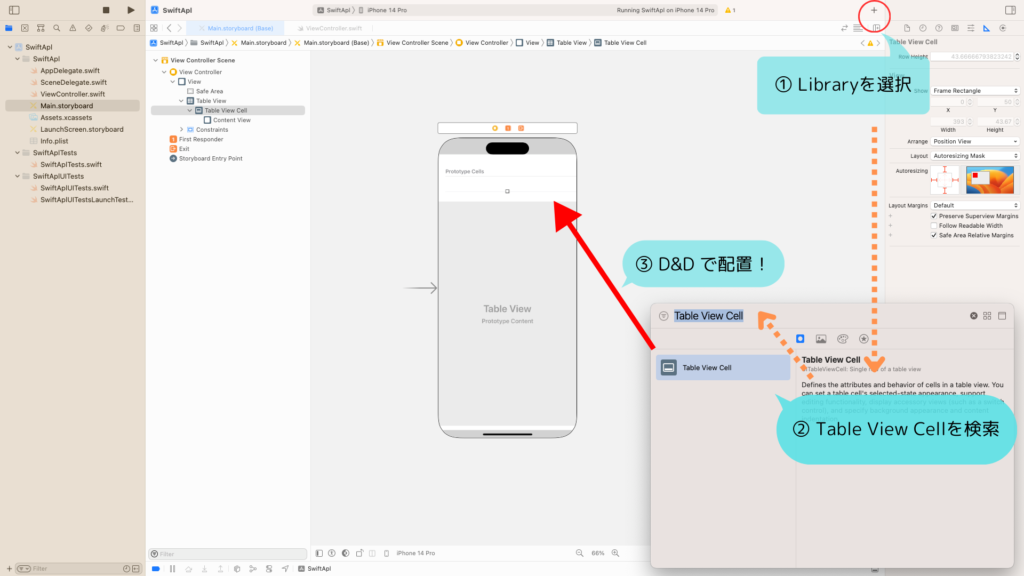Open the Library with the plus button
The width and height of the screenshot is (1024, 576).
pyautogui.click(x=874, y=10)
